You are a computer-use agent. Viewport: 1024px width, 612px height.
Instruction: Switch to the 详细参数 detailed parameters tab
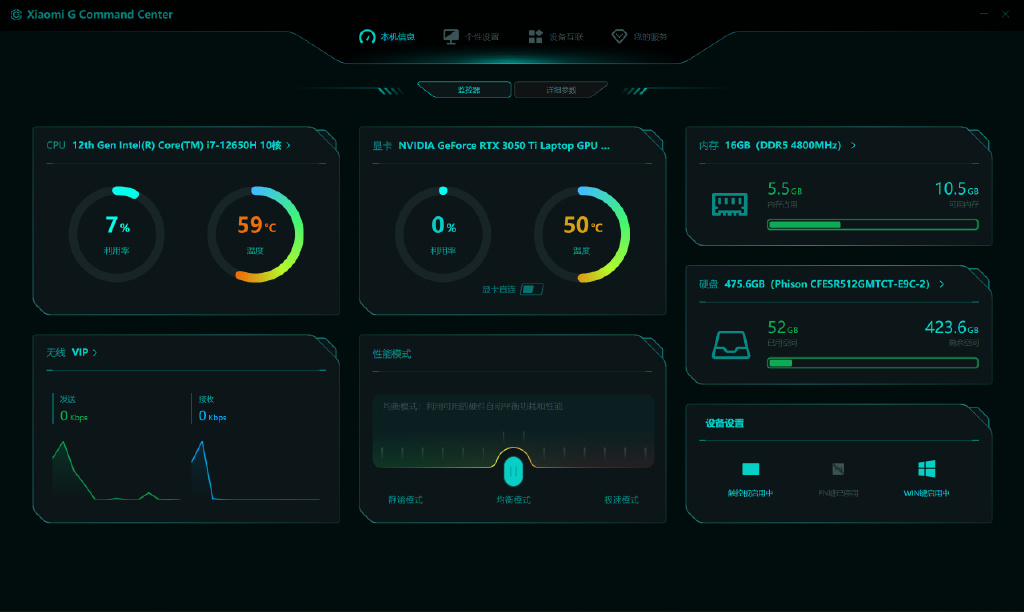[x=561, y=89]
